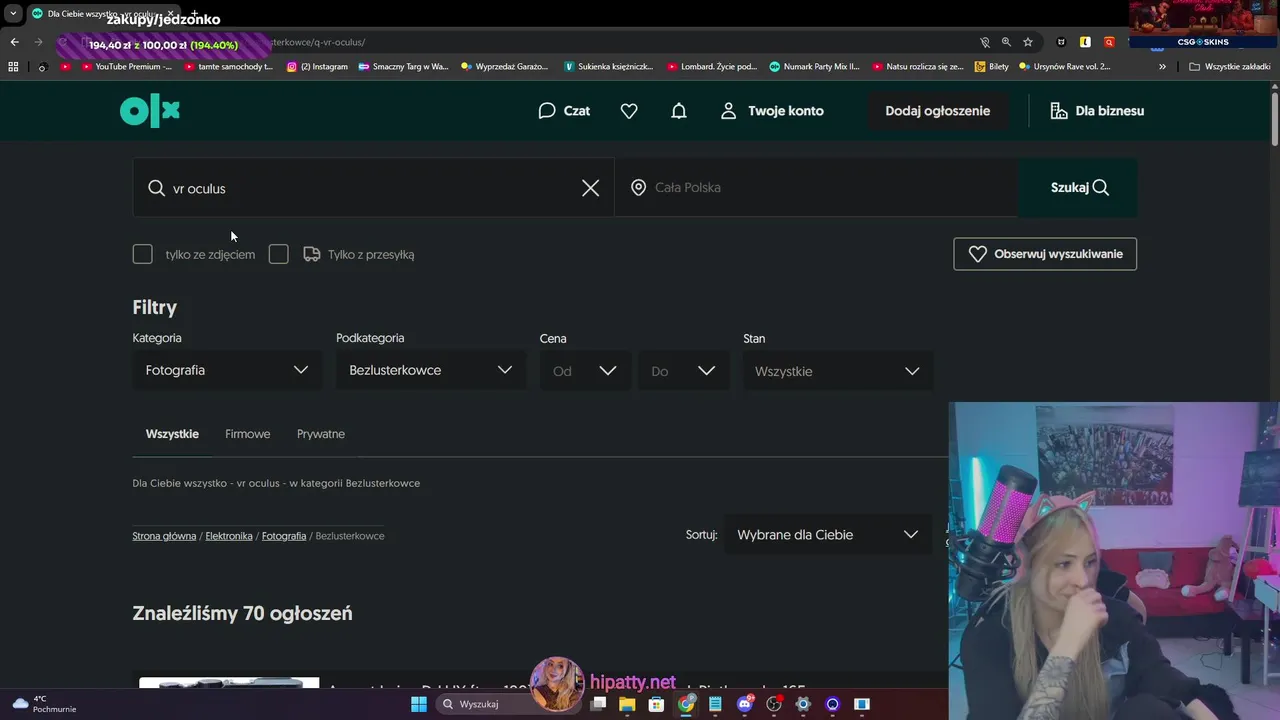1280x720 pixels.
Task: Open OBS Studio from taskbar
Action: (x=774, y=704)
